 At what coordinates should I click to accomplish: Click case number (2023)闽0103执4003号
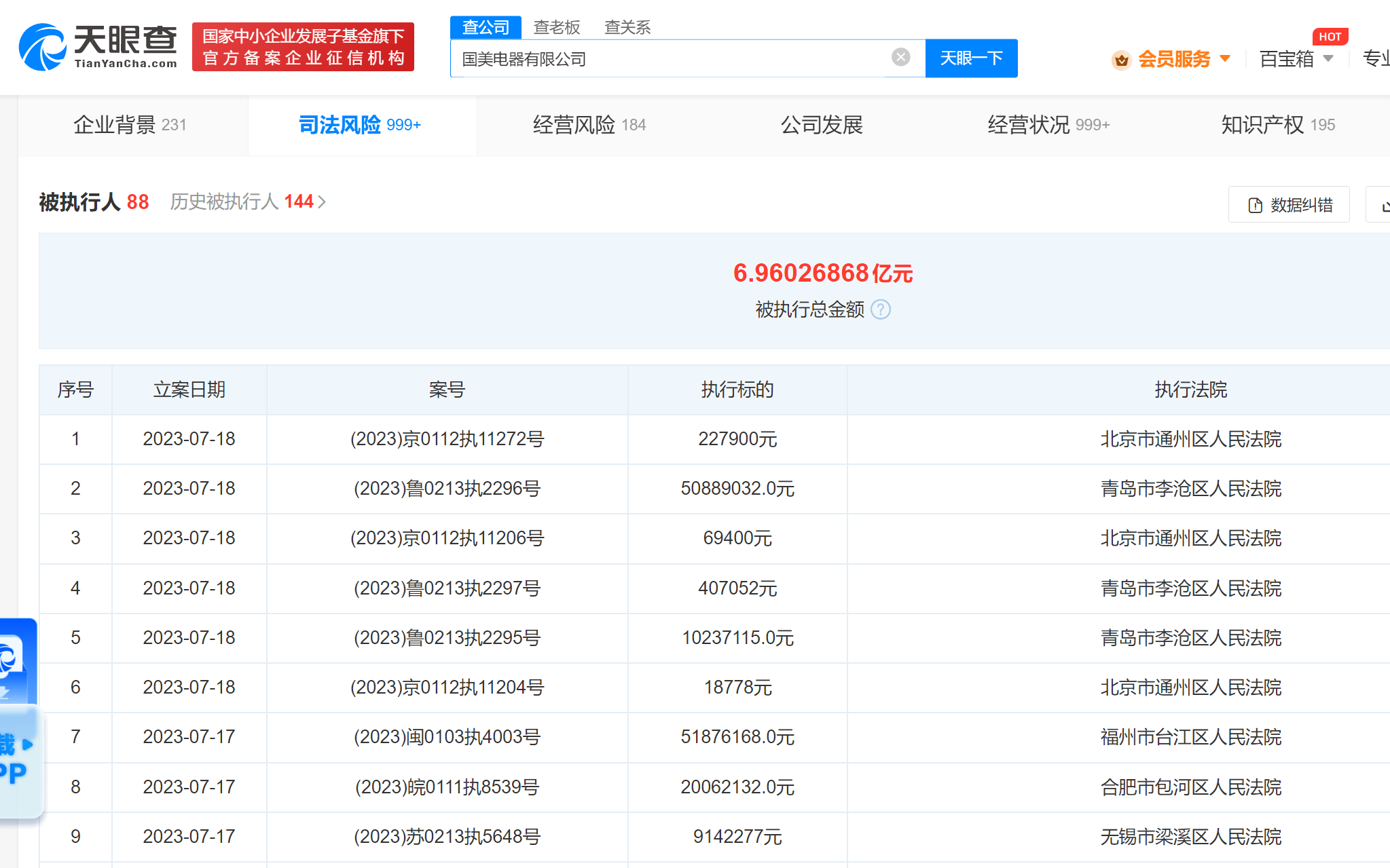[x=447, y=737]
